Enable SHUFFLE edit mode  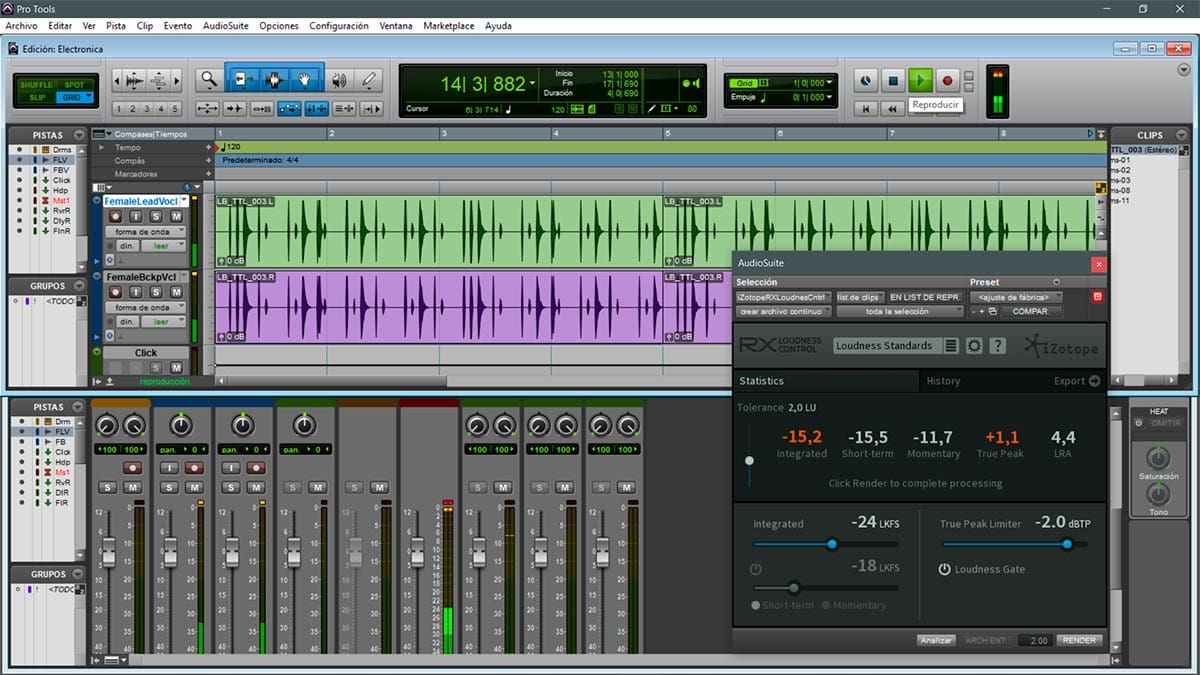tap(37, 85)
